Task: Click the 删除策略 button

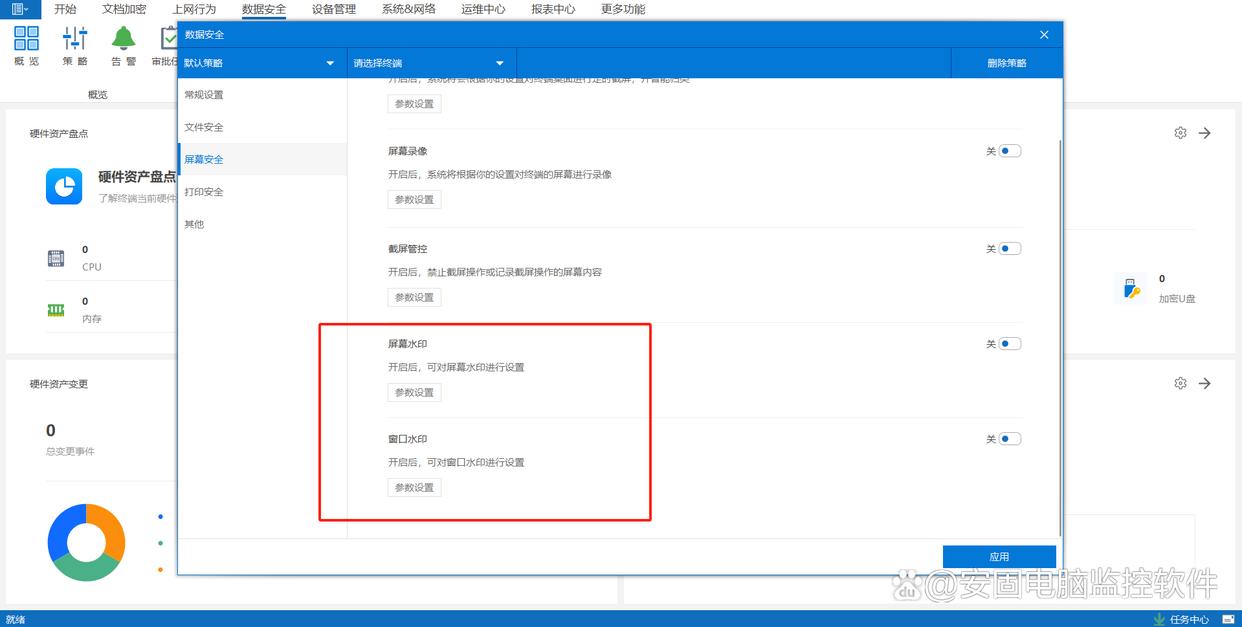Action: coord(1007,63)
